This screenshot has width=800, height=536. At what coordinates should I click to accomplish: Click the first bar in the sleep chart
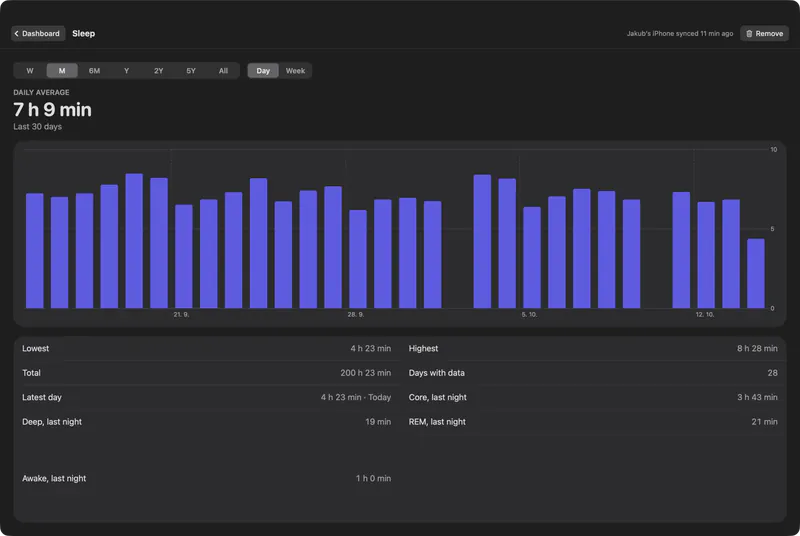click(35, 251)
